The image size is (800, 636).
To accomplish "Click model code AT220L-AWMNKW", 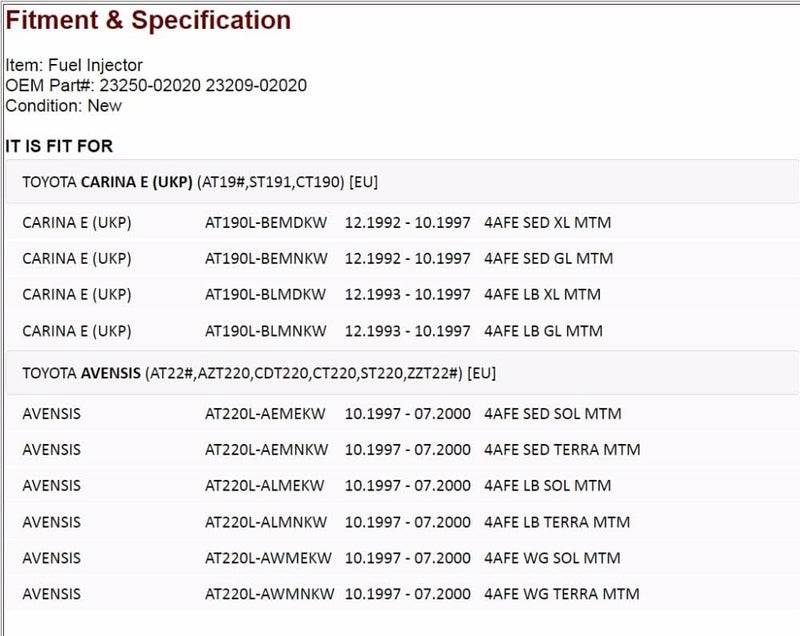I will click(267, 594).
